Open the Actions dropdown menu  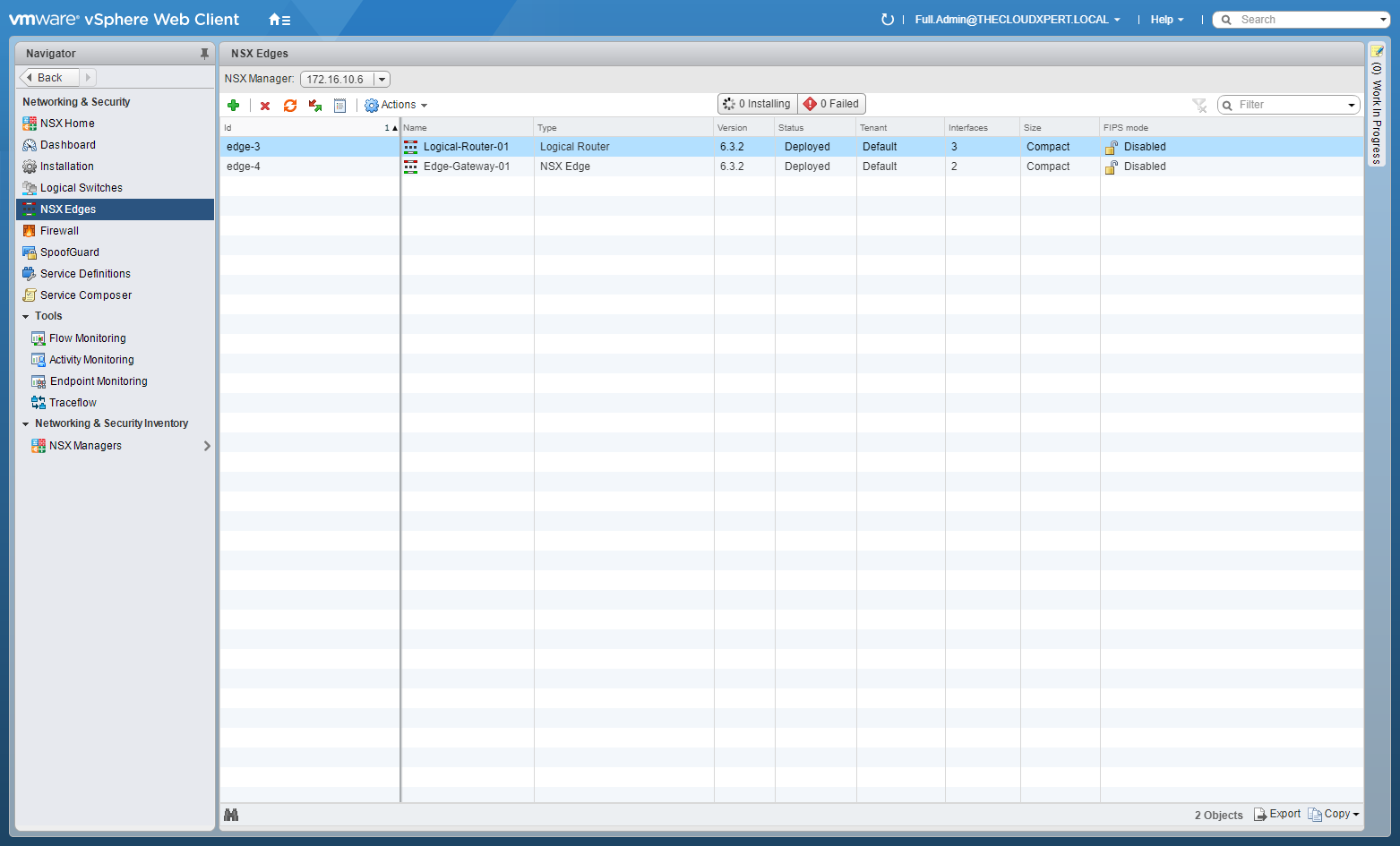(x=397, y=106)
